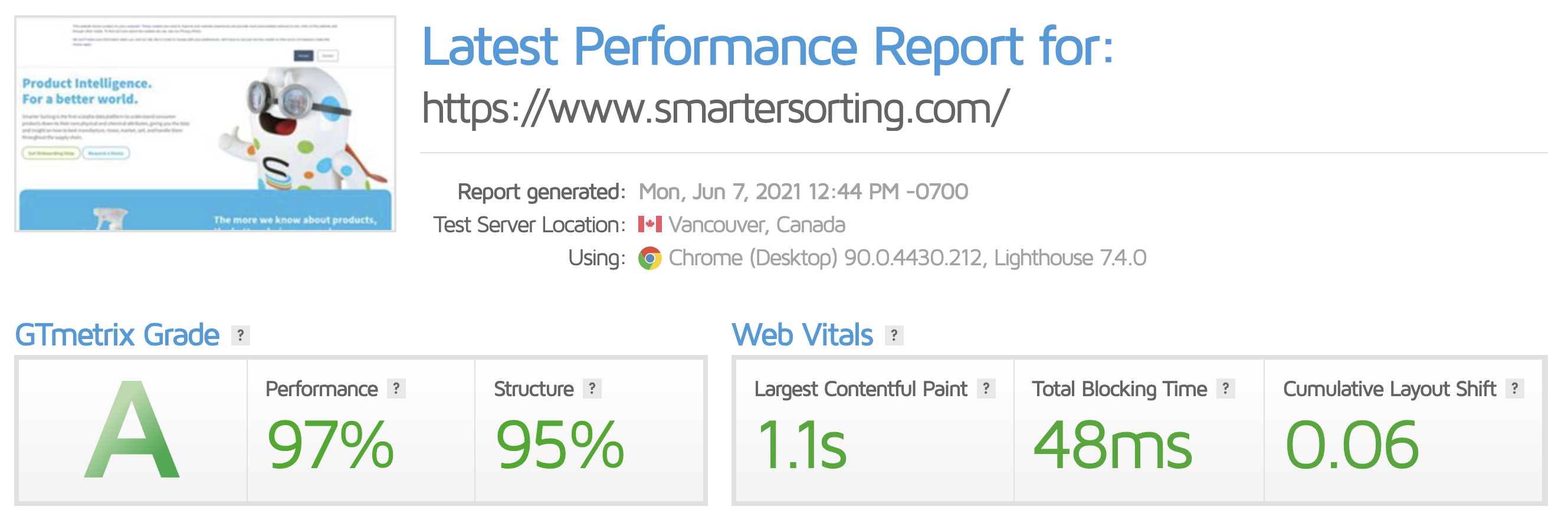Click the help icon next to GTmetrix Grade

[x=241, y=335]
